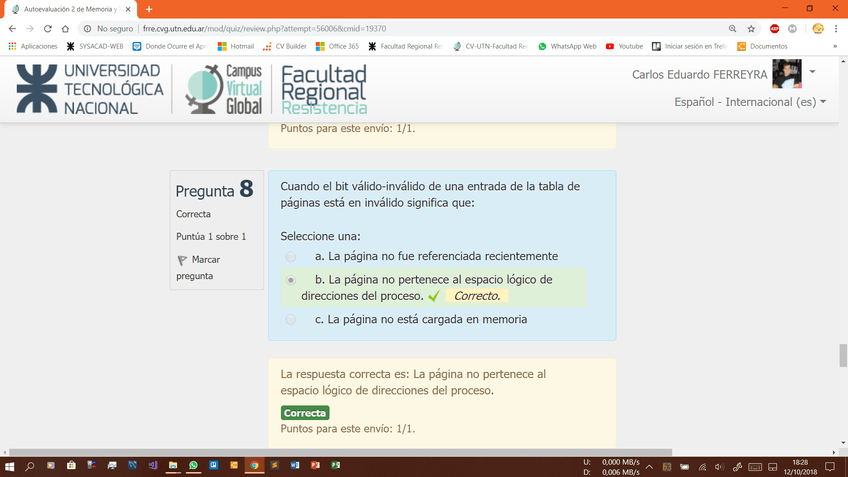Screen dimensions: 848x477
Task: Expand the bookmarks bar overflow chevron
Action: coord(835,46)
